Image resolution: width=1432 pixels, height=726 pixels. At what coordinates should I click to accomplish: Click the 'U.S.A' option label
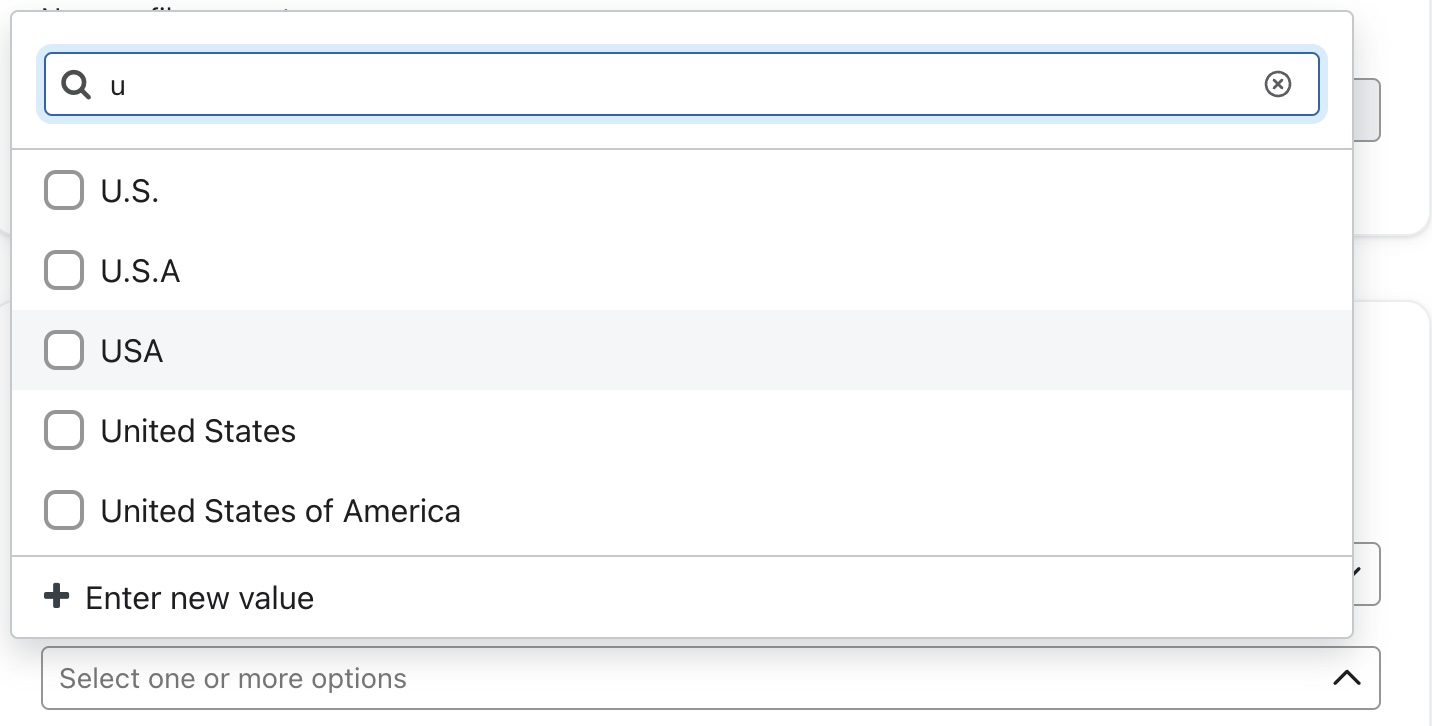(140, 271)
